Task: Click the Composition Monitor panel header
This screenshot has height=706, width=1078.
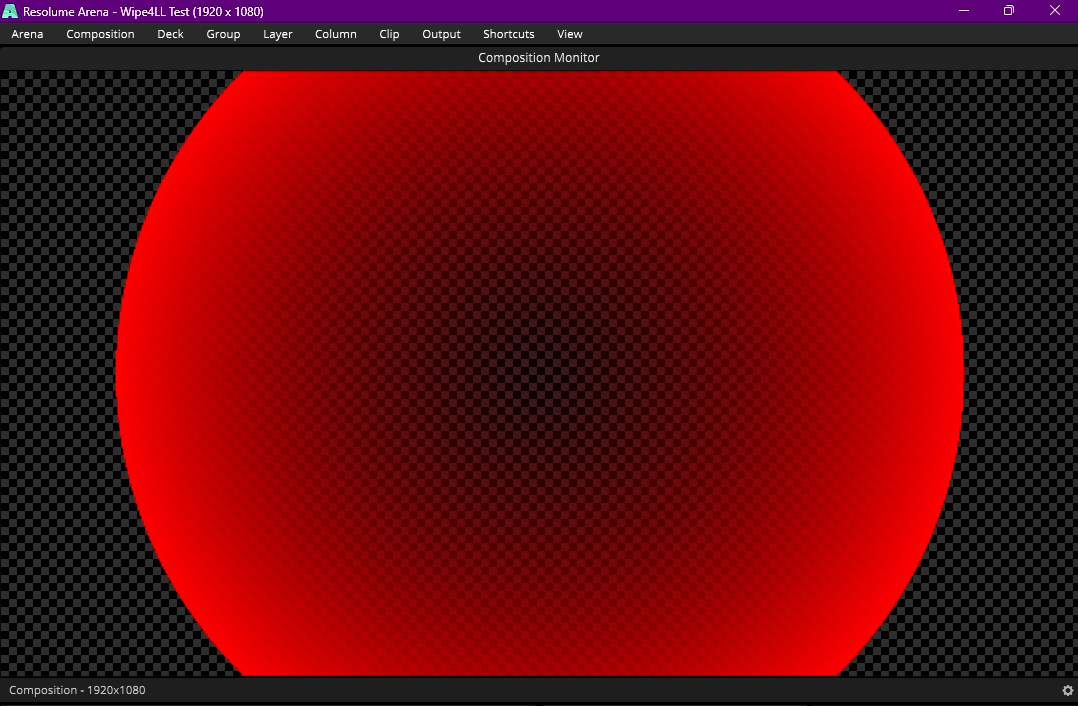Action: 539,58
